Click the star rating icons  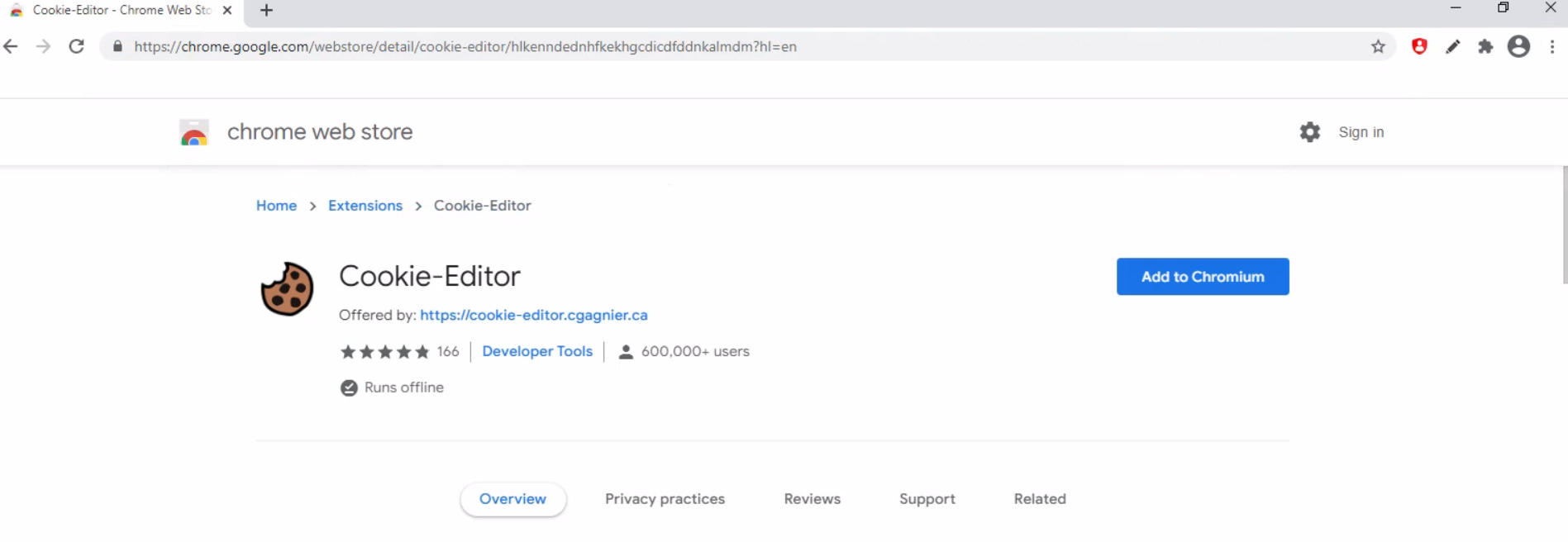[x=385, y=352]
